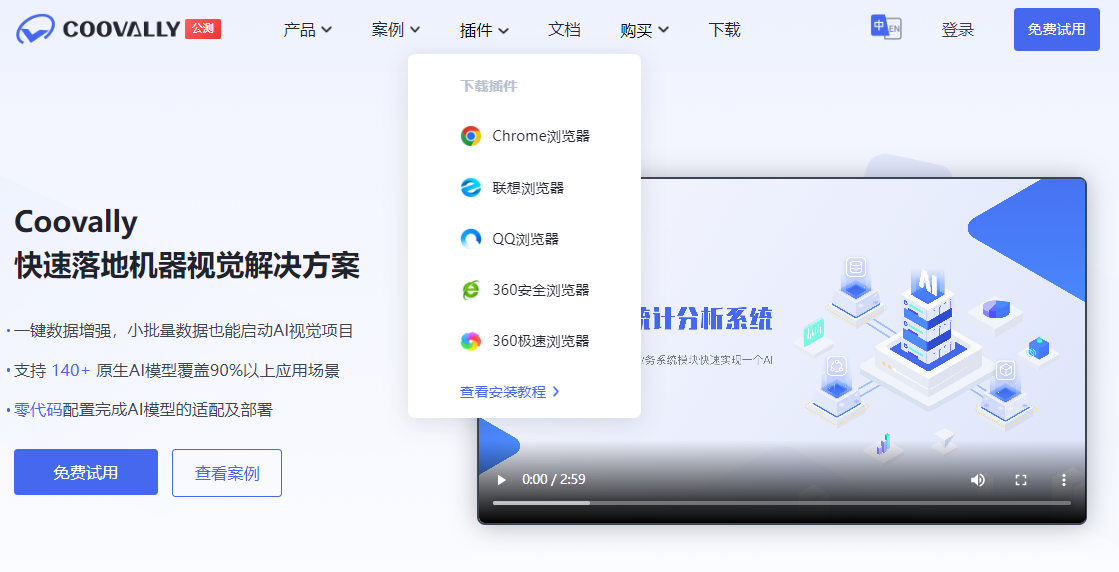The height and width of the screenshot is (572, 1119).
Task: Click the hero 免费试用 blue button
Action: (86, 472)
